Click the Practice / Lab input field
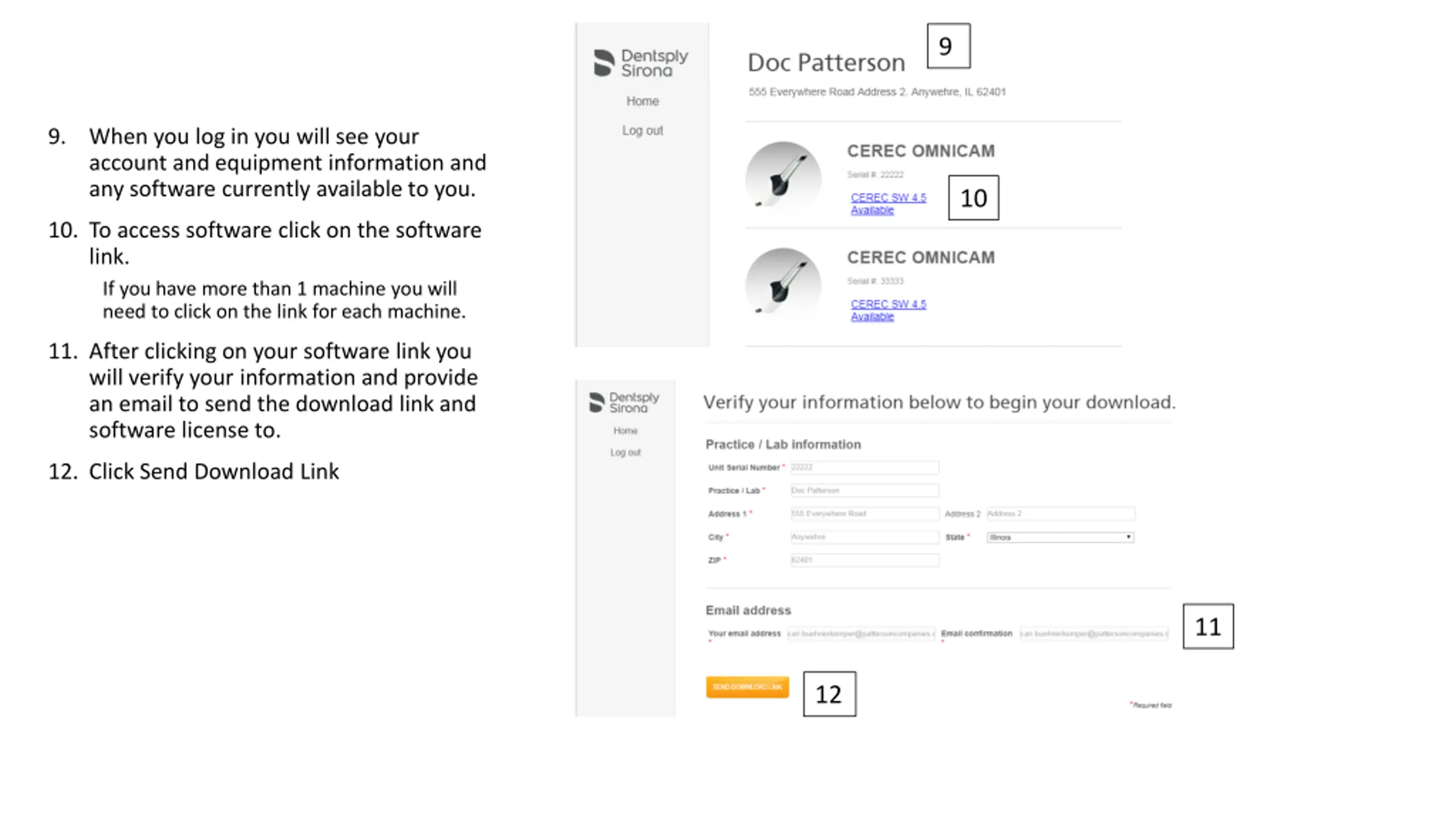 864,490
